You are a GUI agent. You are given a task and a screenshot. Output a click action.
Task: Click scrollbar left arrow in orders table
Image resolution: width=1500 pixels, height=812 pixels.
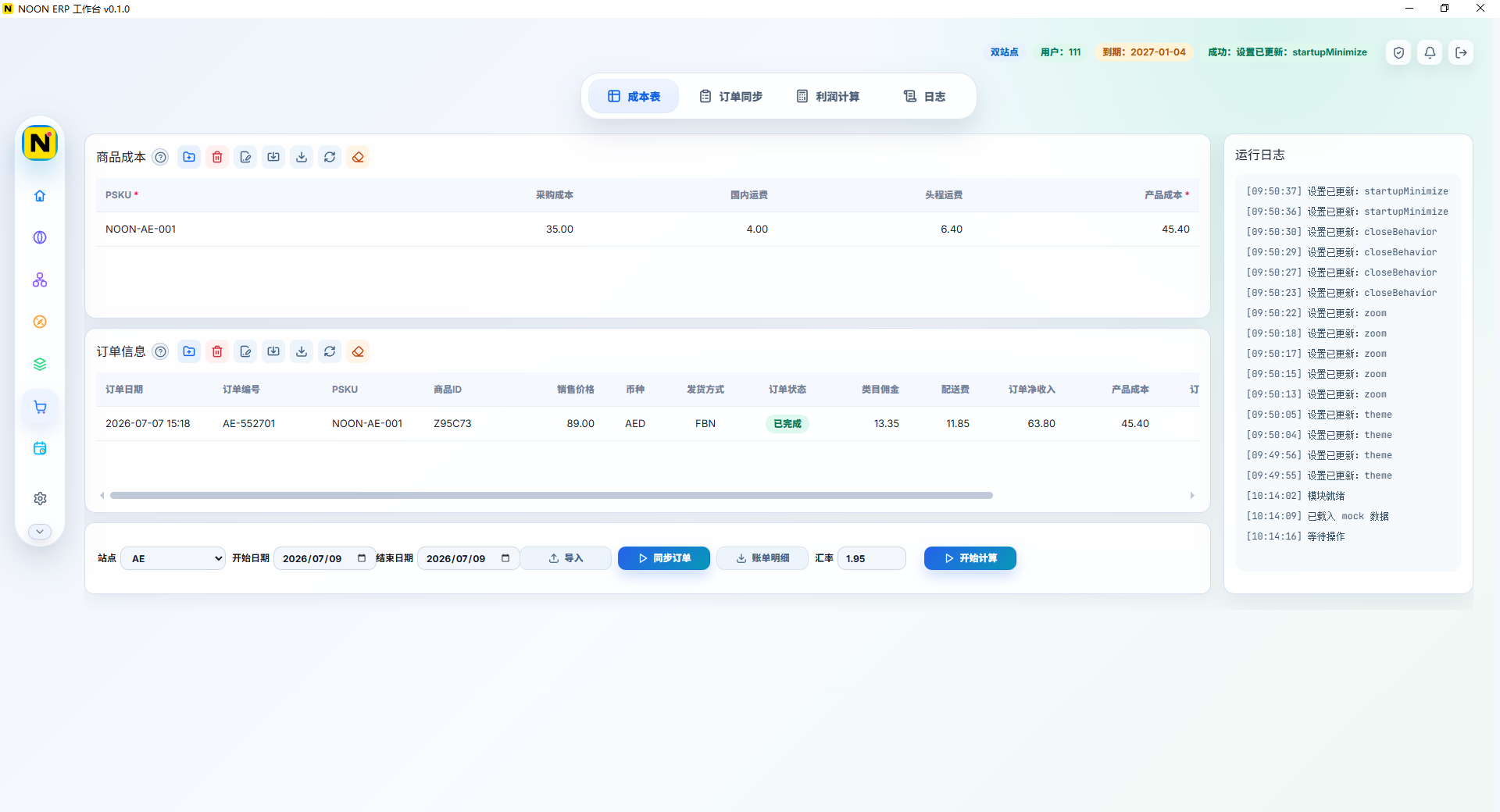[102, 495]
